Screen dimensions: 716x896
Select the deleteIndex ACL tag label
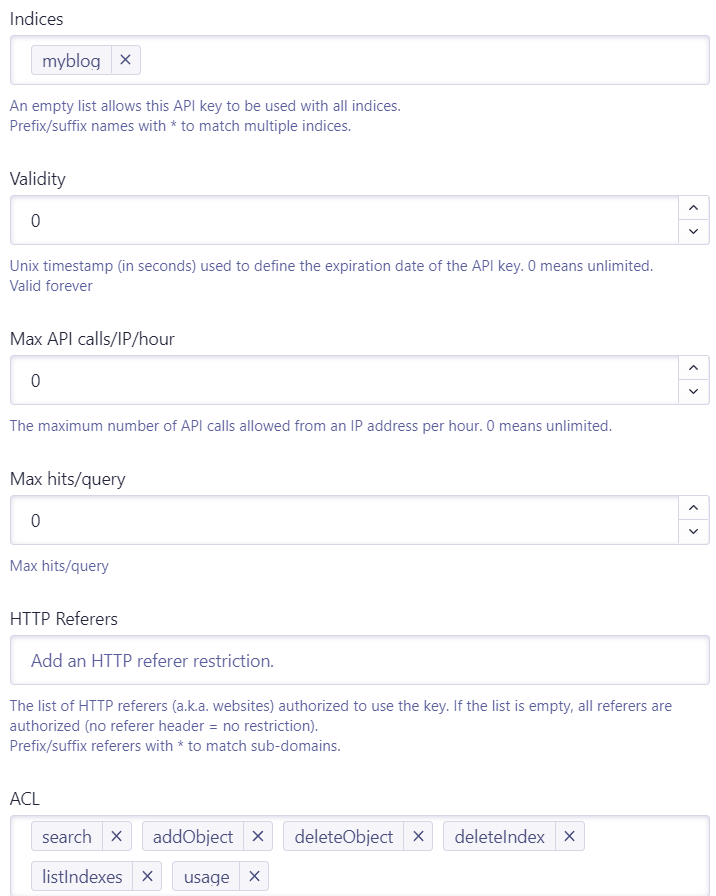[x=499, y=837]
